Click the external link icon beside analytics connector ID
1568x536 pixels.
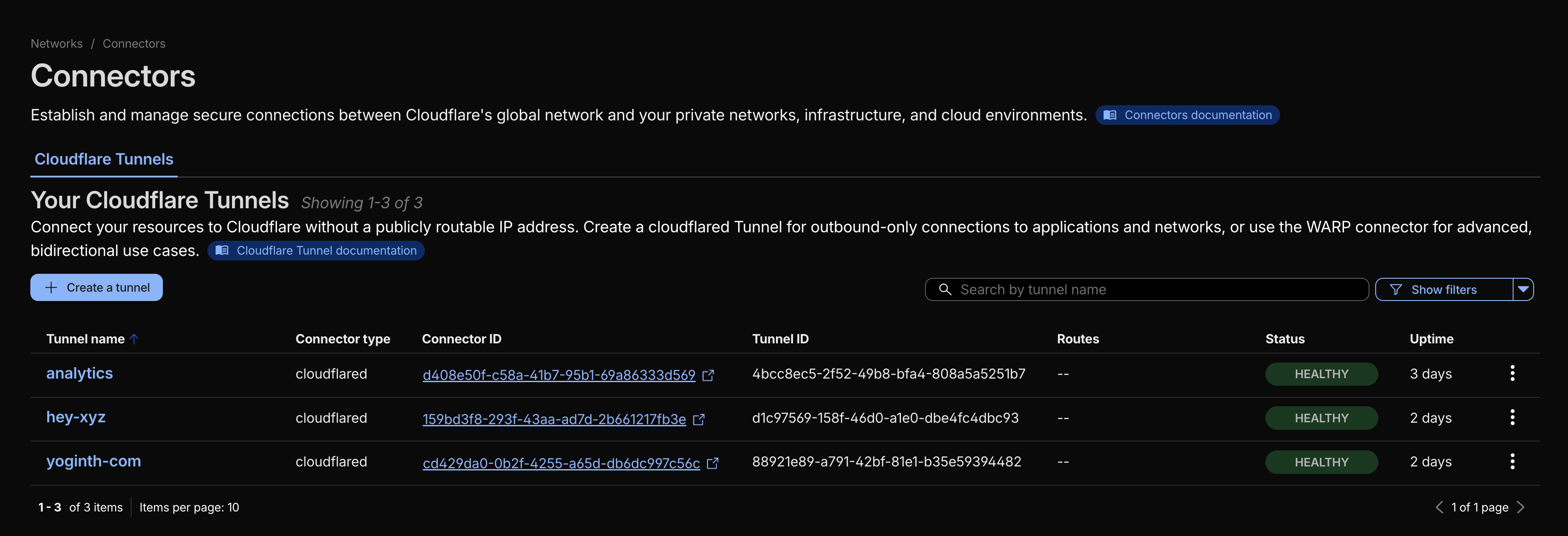click(x=708, y=375)
